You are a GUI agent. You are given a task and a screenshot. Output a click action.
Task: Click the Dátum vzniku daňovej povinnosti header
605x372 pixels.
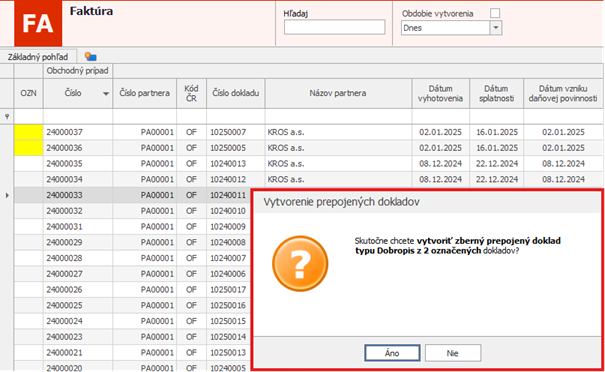pyautogui.click(x=563, y=93)
